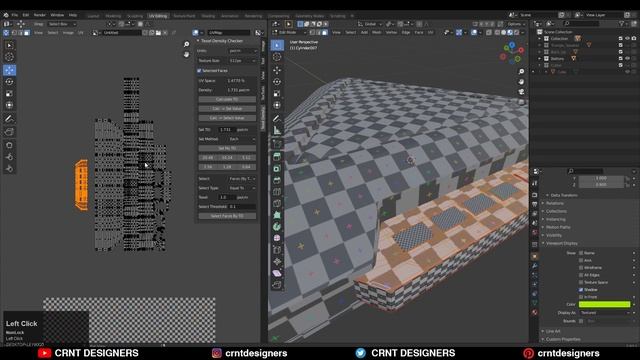Toggle camera view icon in 3D viewport

click(x=521, y=92)
